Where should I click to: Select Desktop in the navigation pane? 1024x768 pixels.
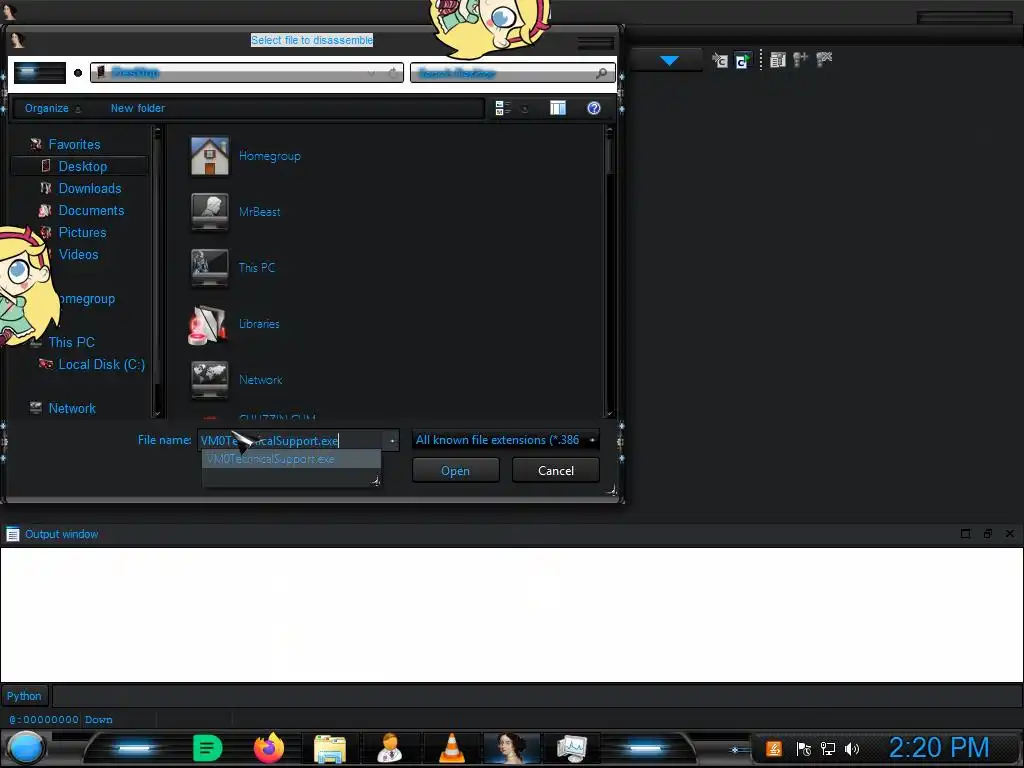pos(82,167)
